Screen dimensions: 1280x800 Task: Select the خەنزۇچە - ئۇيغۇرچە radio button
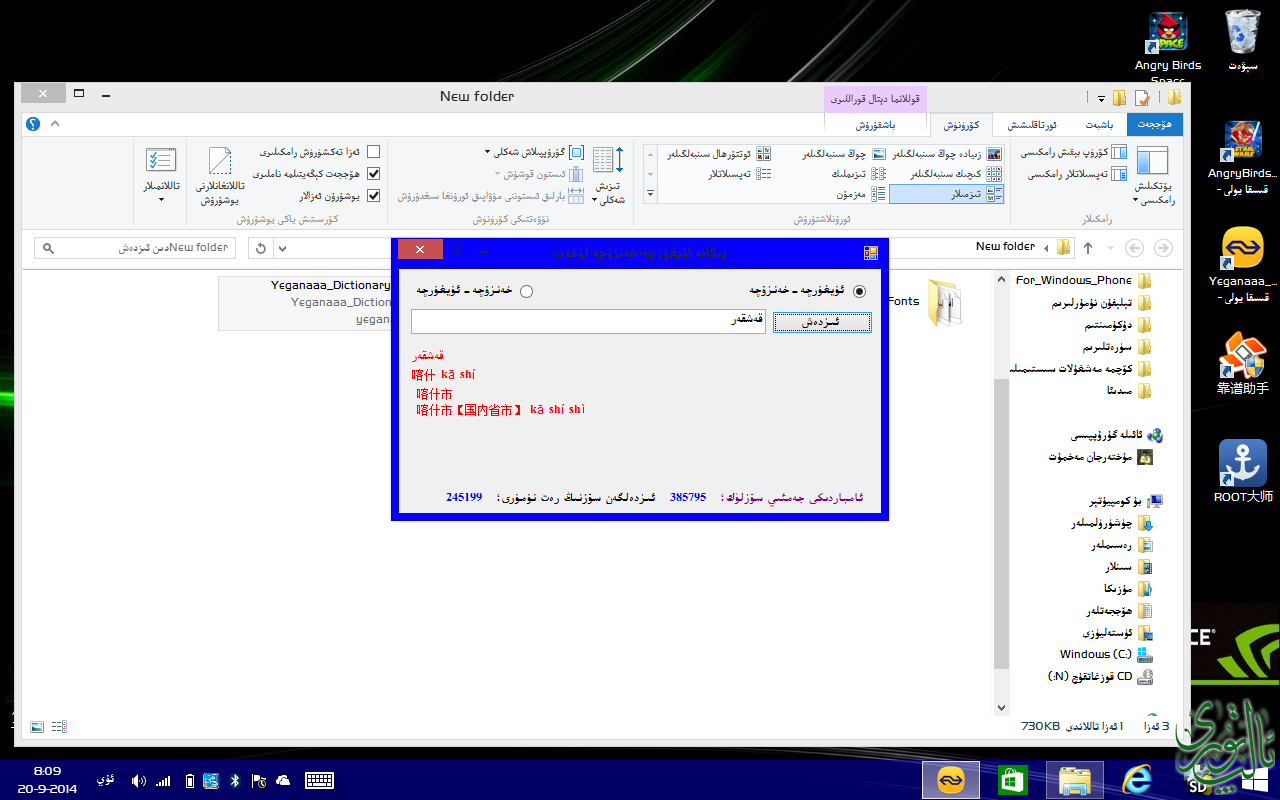(527, 291)
